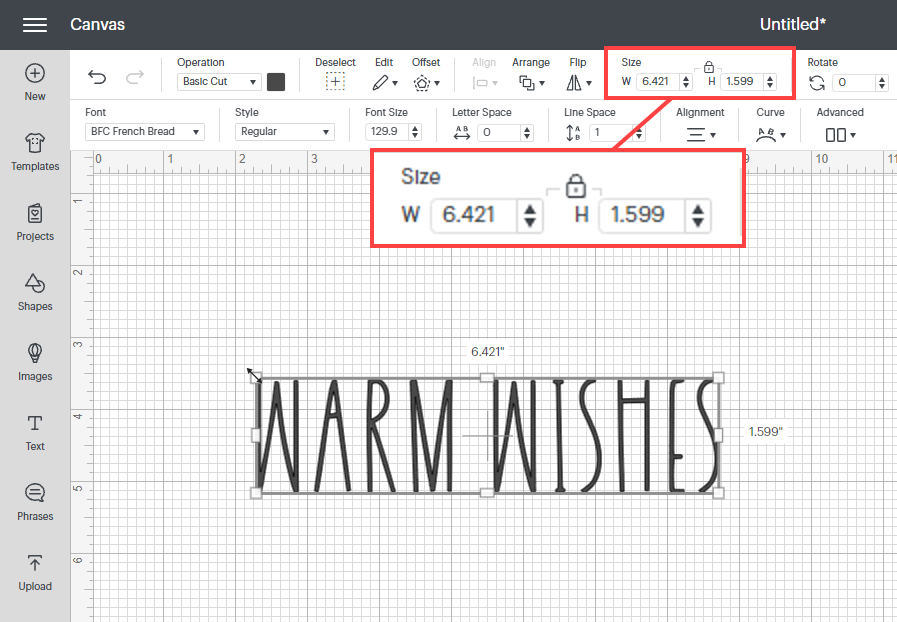Open the Alignment options
The height and width of the screenshot is (622, 897).
point(701,135)
